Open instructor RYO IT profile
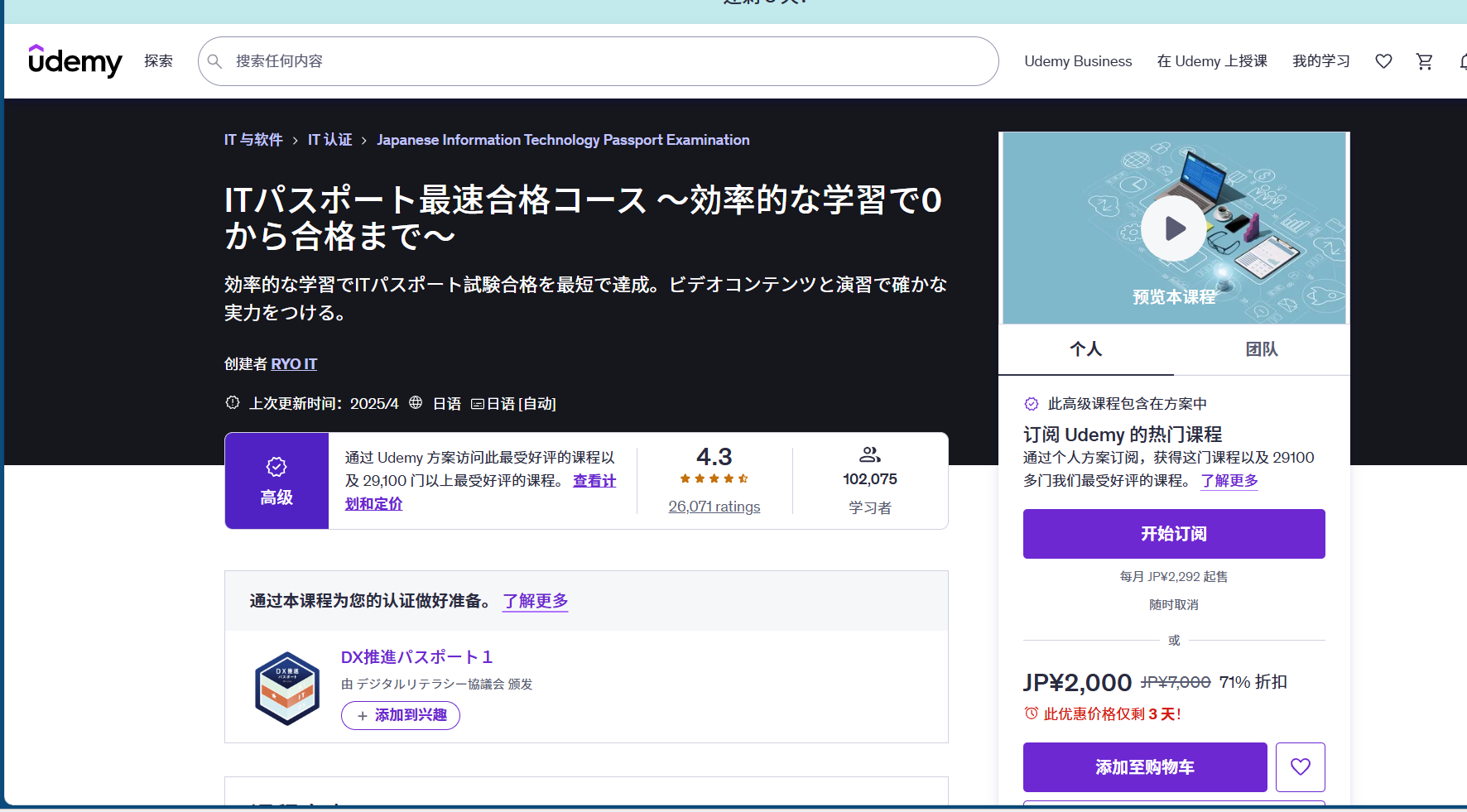Image resolution: width=1467 pixels, height=812 pixels. coord(294,364)
